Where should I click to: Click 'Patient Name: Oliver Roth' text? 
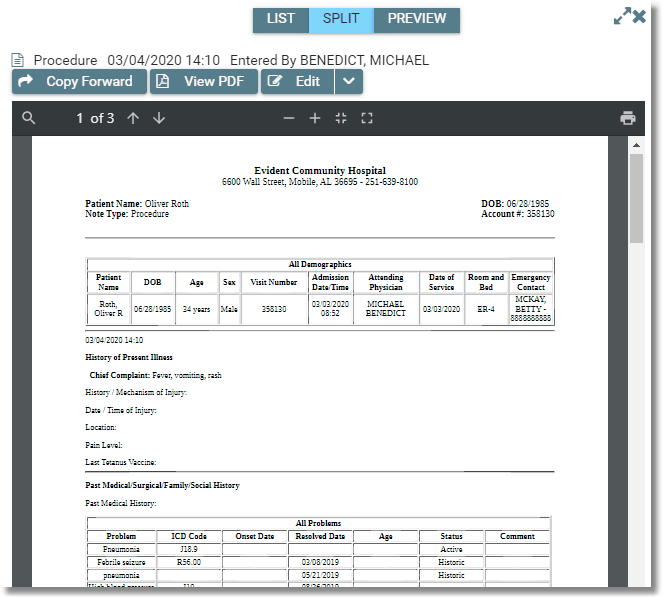137,204
